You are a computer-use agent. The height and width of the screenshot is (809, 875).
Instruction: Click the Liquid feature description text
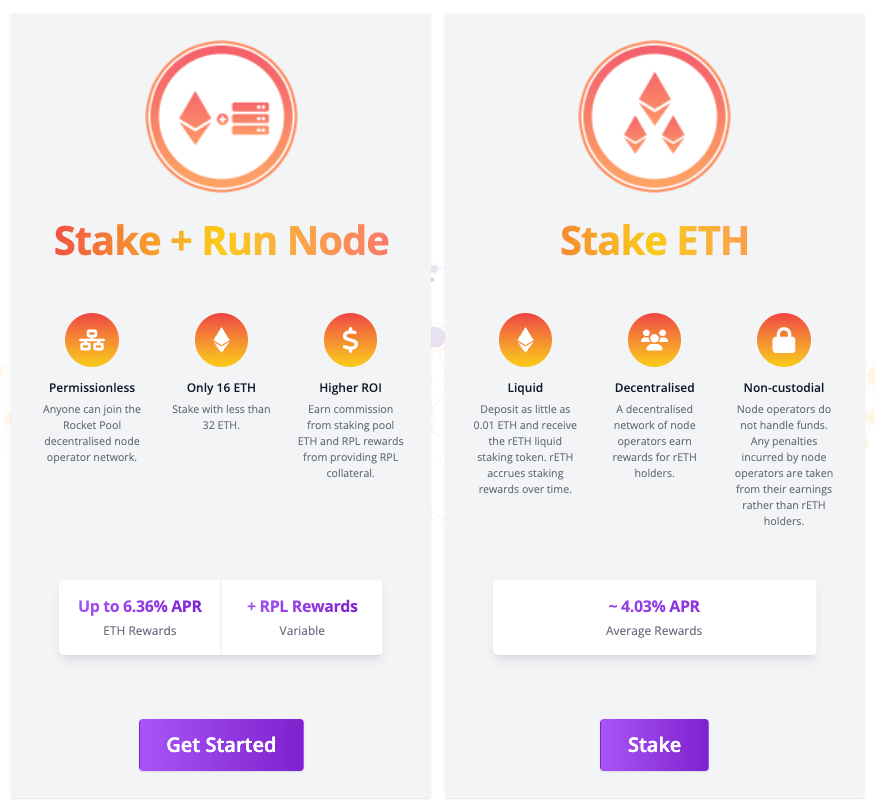(x=525, y=449)
